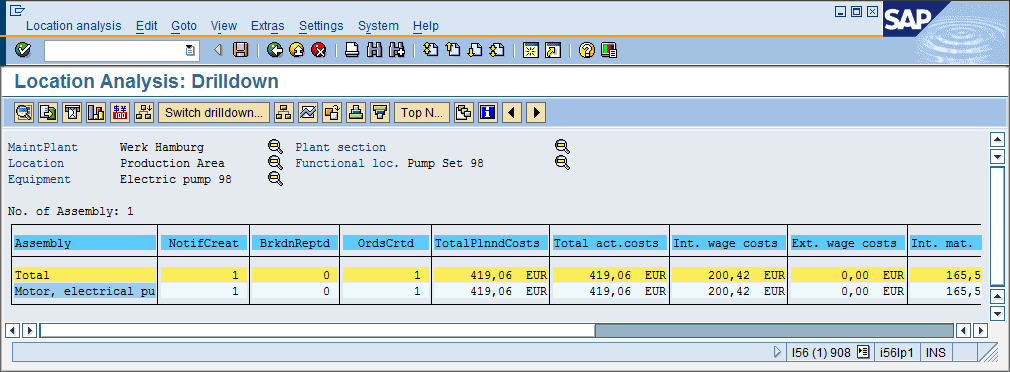Click the Motor, electrical pu row
The height and width of the screenshot is (372, 1010).
[x=85, y=291]
